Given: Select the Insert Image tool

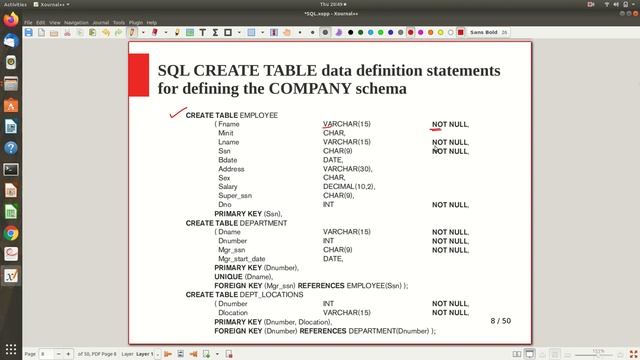Looking at the screenshot, I should 190,32.
